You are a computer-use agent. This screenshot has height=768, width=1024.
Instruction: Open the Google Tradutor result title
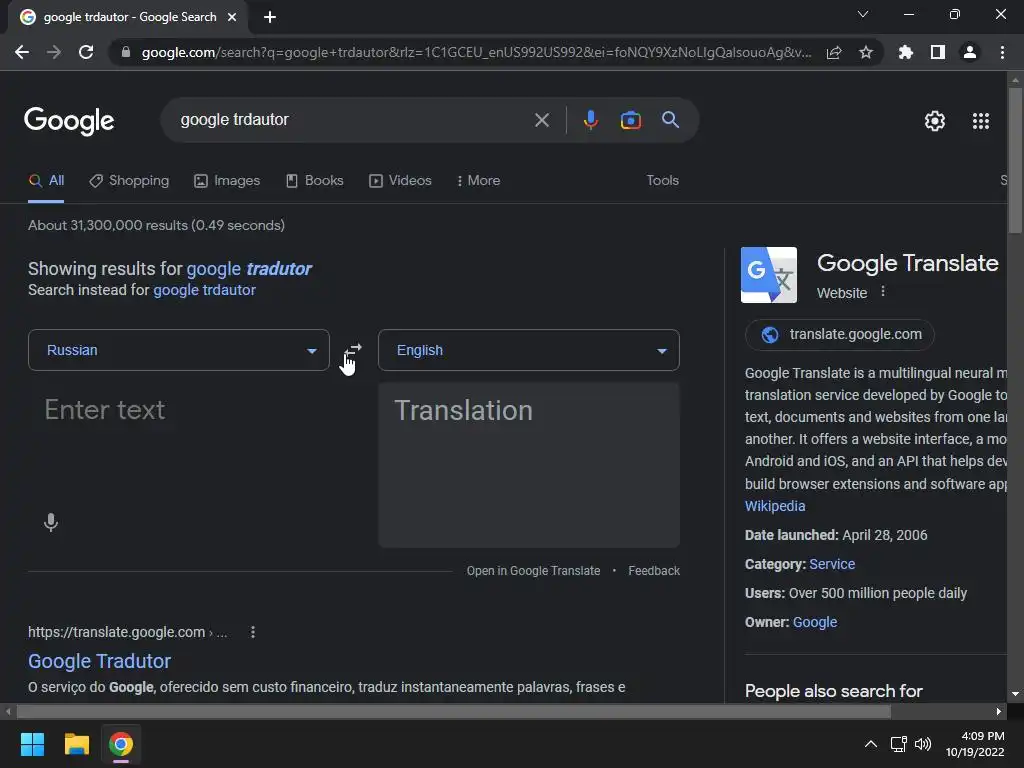(x=99, y=661)
